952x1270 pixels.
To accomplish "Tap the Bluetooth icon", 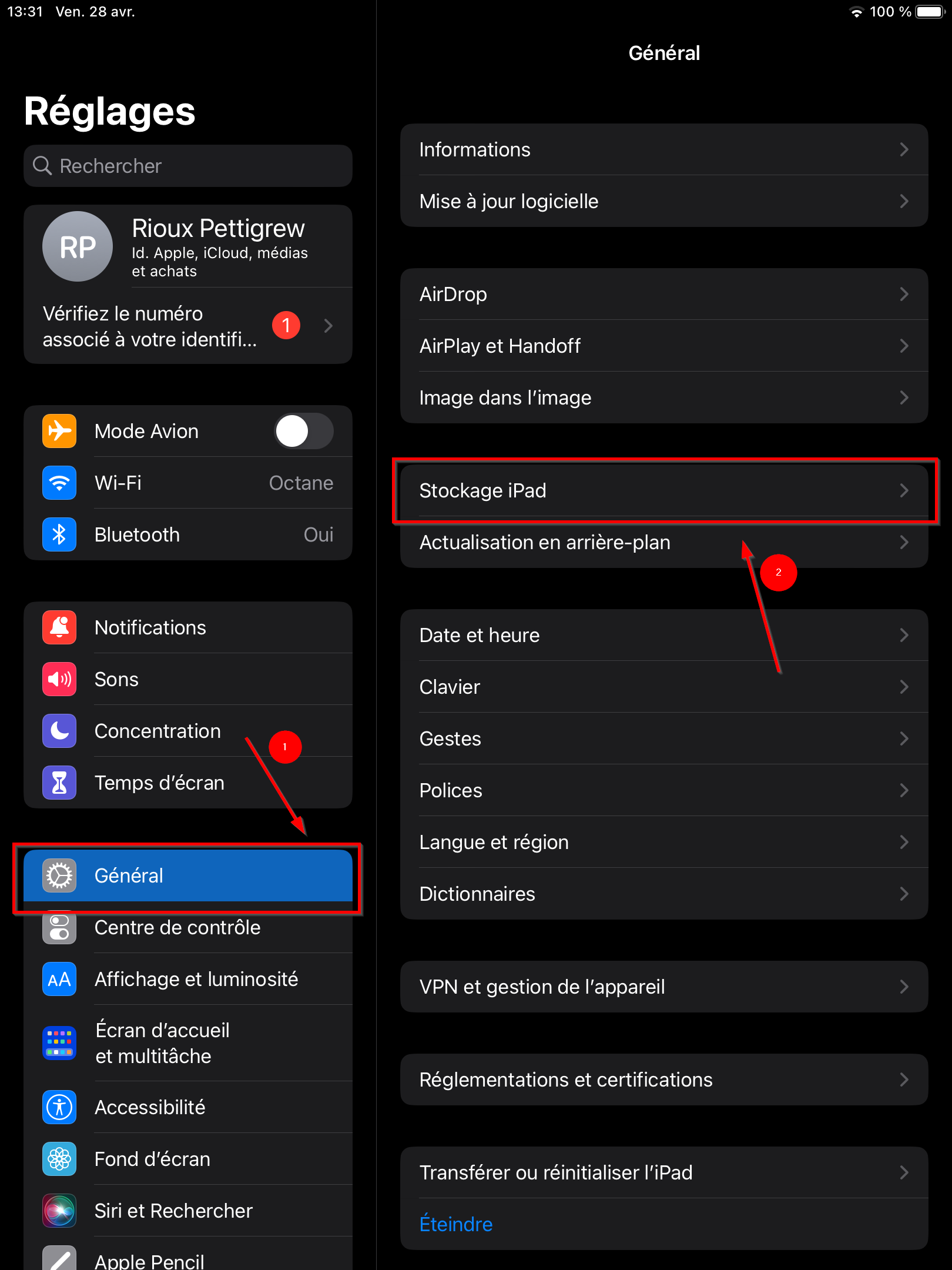I will pyautogui.click(x=59, y=534).
